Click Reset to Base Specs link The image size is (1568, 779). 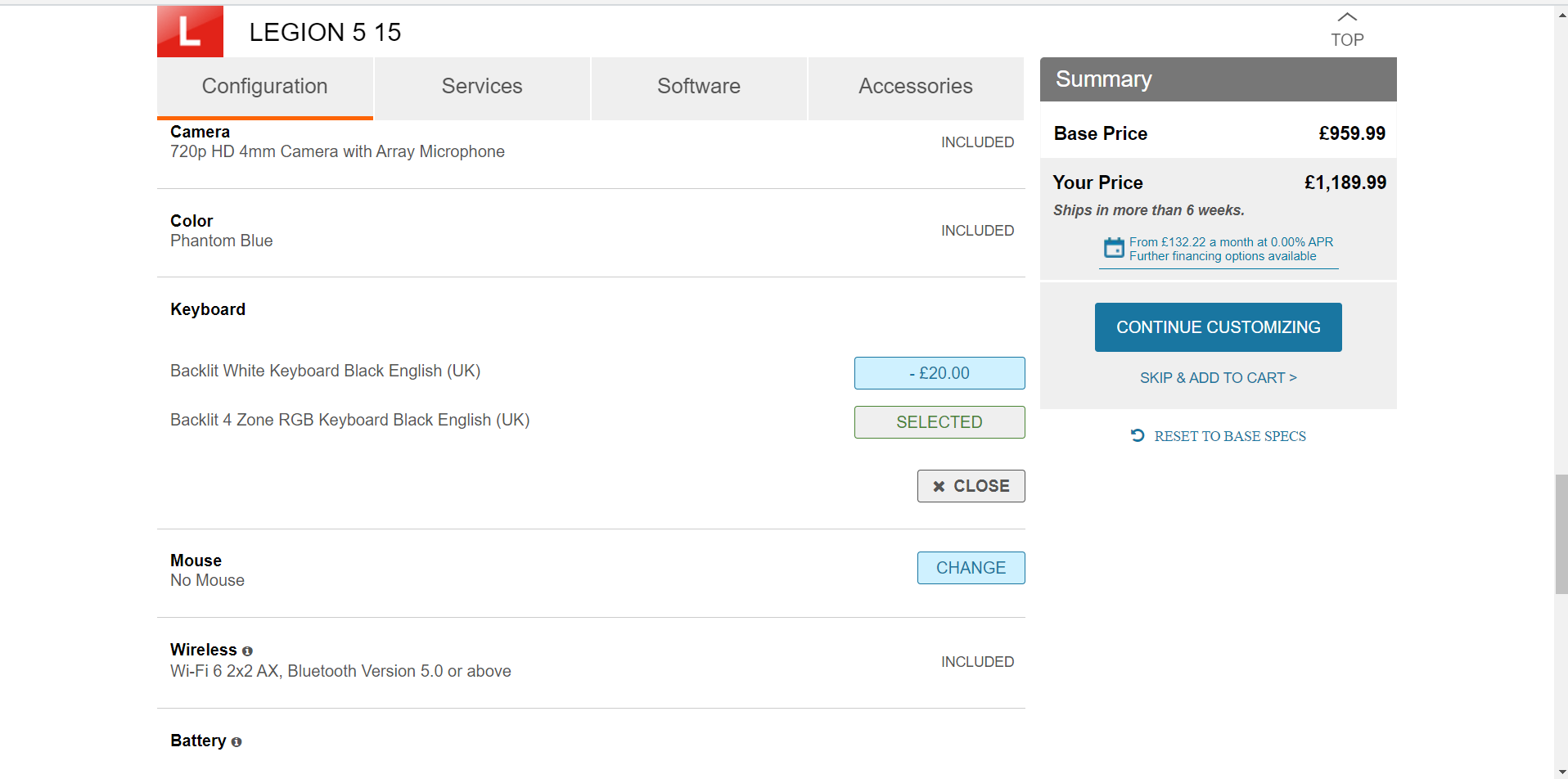click(x=1229, y=436)
